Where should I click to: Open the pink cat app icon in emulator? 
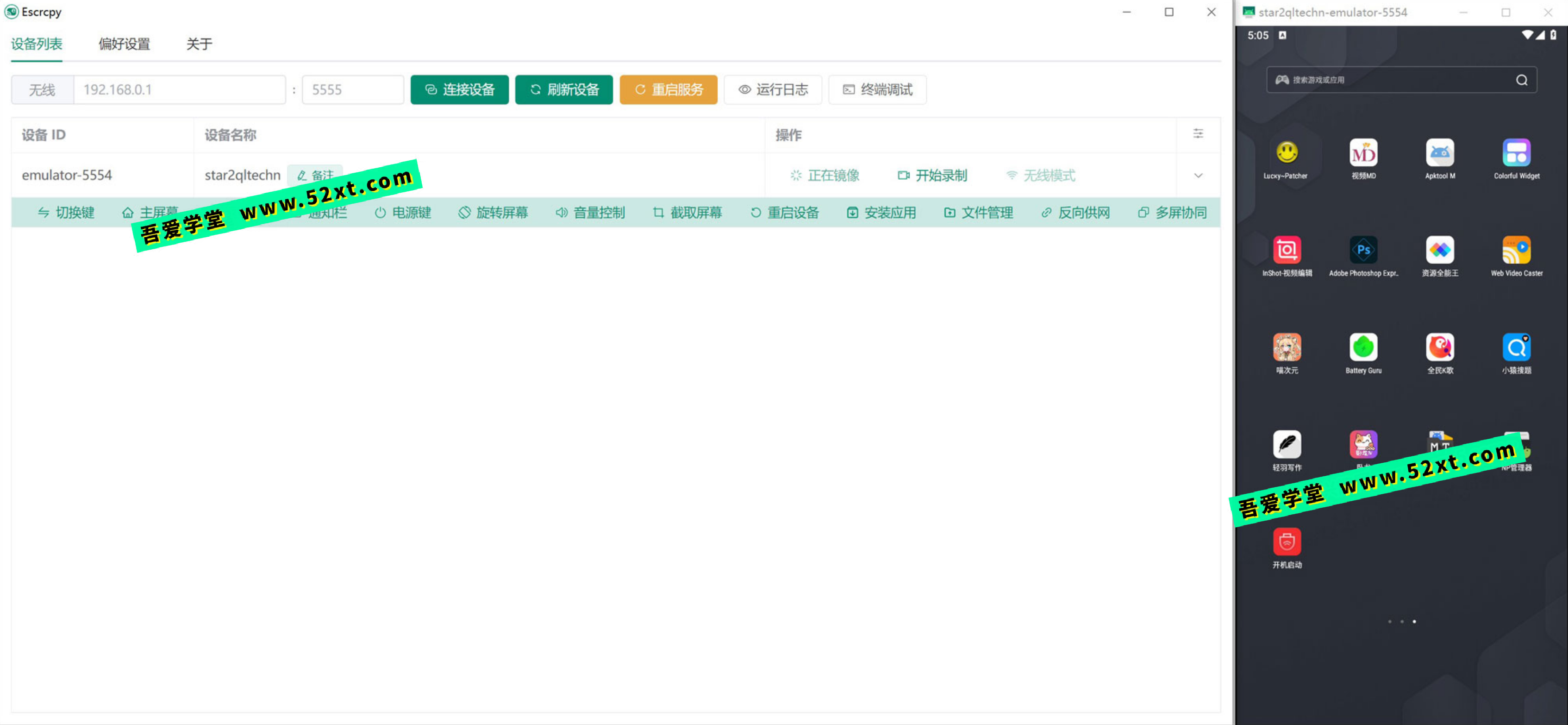point(1363,445)
